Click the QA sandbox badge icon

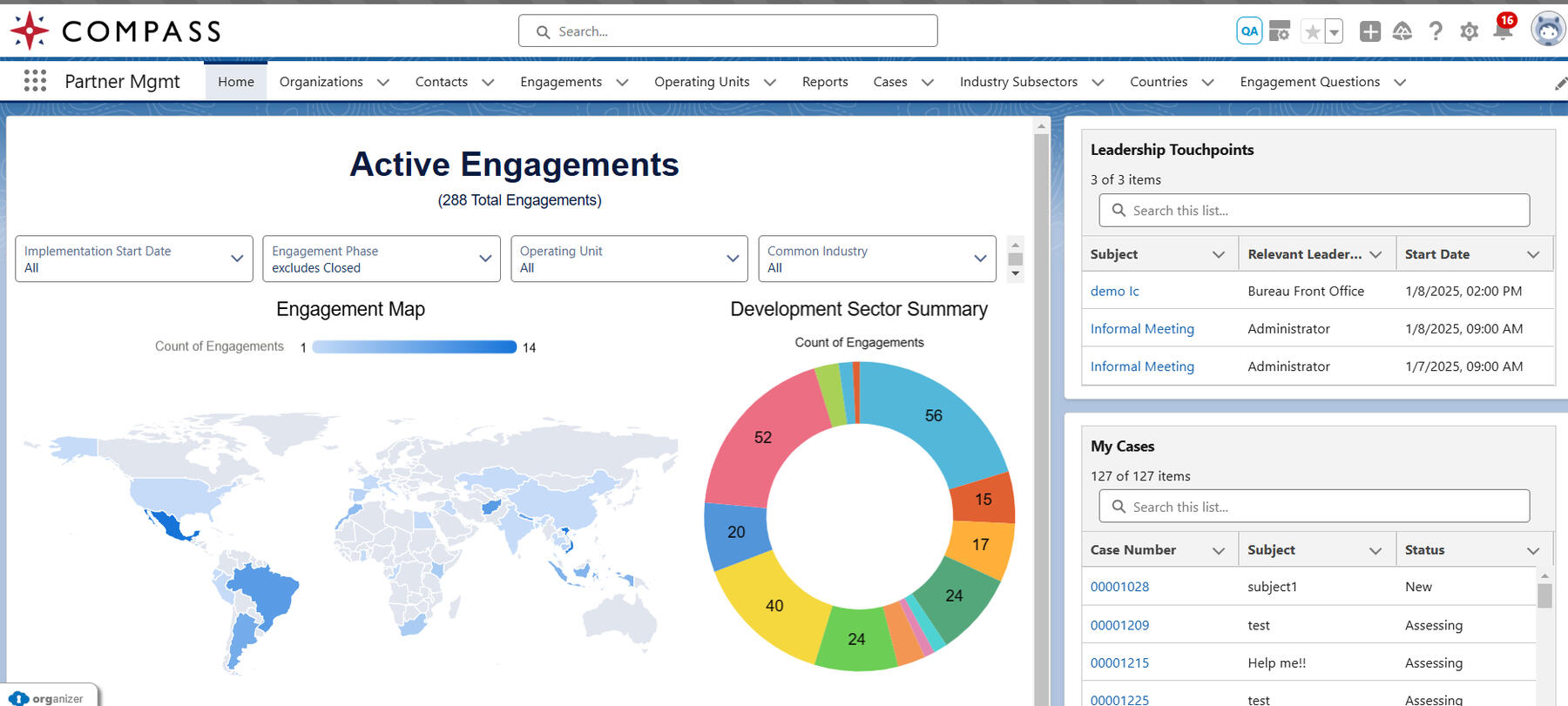[x=1249, y=31]
